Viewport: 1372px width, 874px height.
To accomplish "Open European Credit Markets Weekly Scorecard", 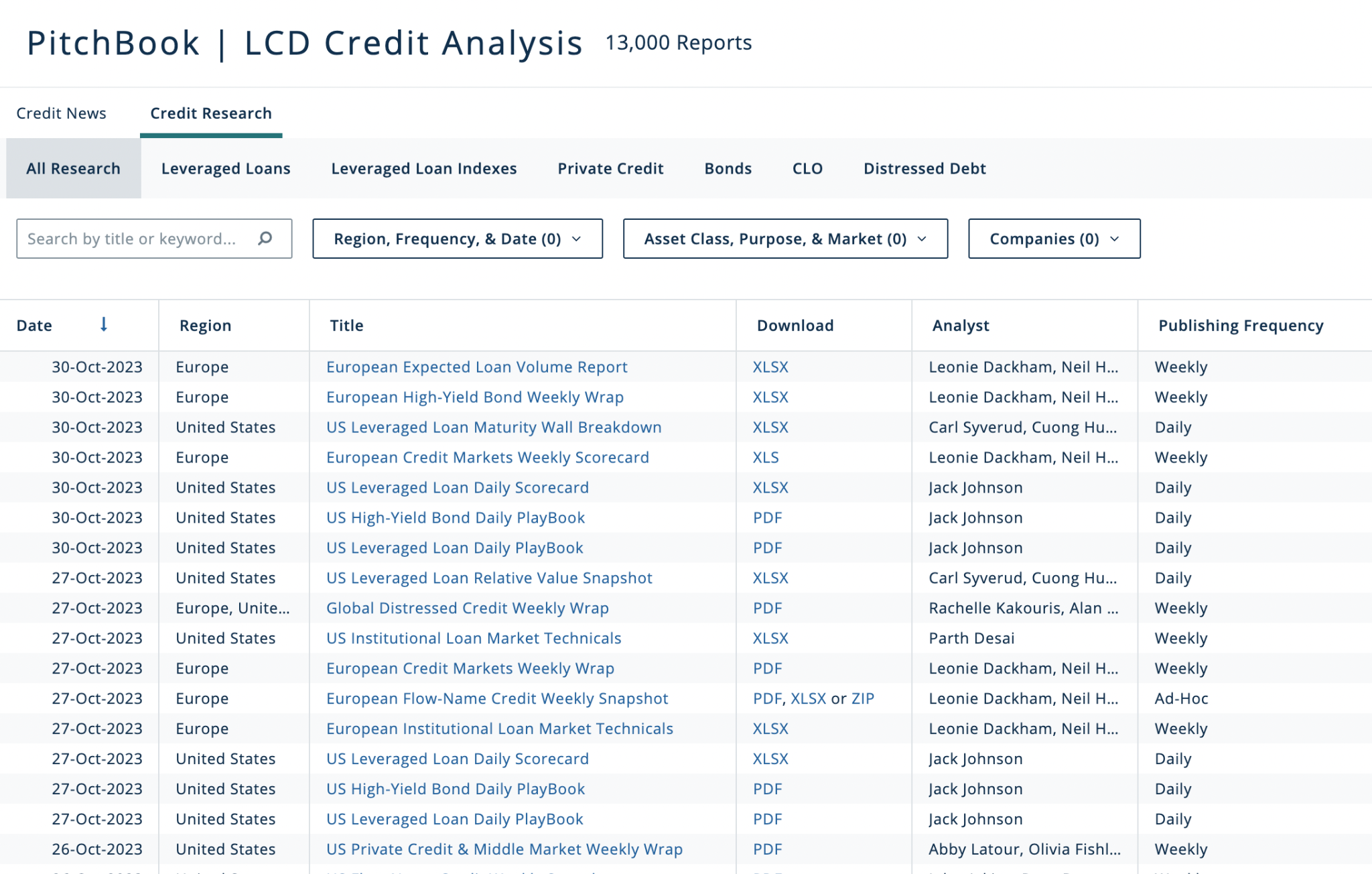I will pos(488,458).
